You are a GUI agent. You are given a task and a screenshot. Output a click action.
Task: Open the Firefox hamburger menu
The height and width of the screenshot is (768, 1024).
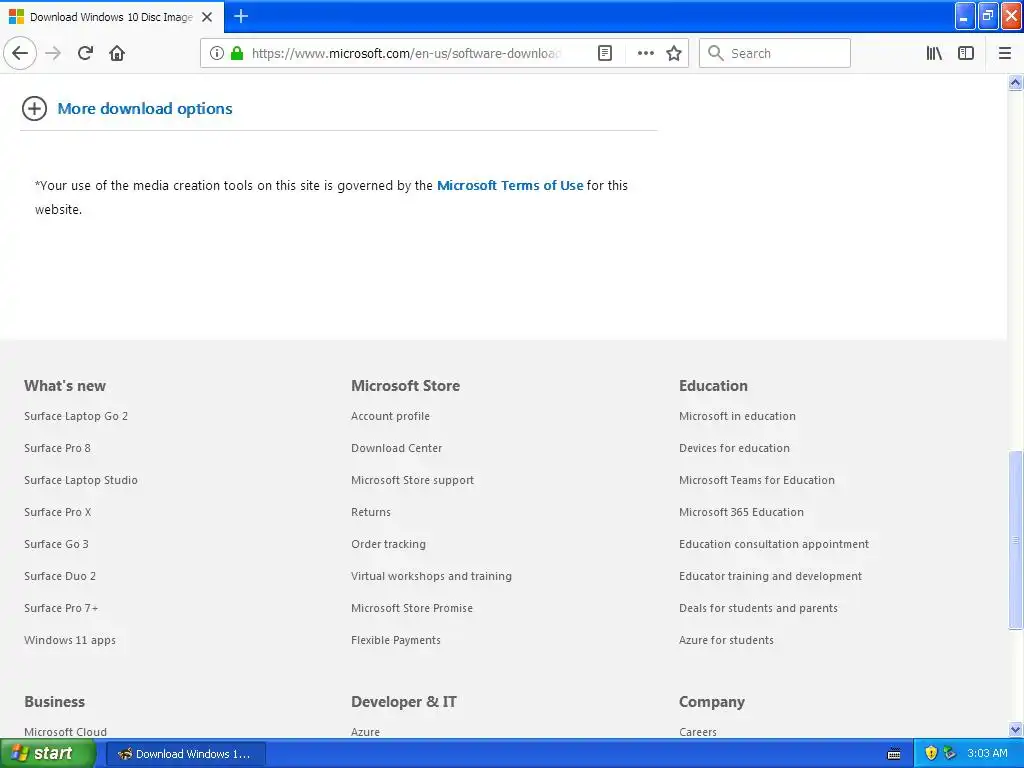pyautogui.click(x=1005, y=54)
